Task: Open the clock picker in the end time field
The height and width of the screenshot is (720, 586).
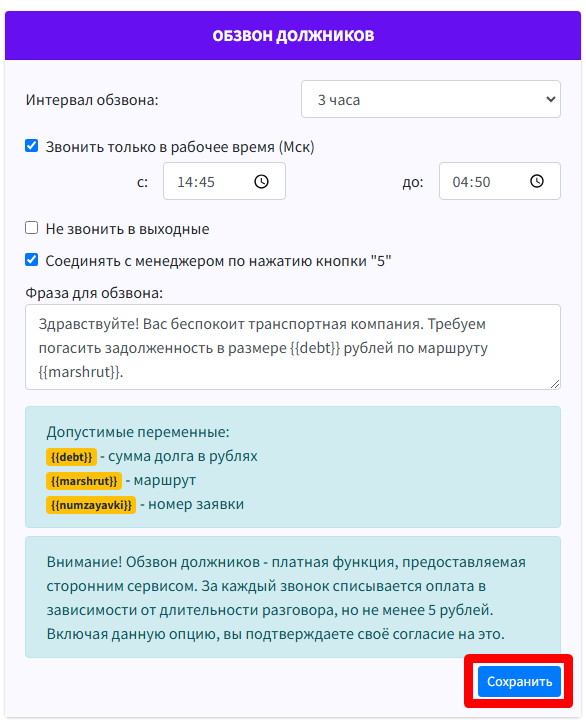Action: 536,181
